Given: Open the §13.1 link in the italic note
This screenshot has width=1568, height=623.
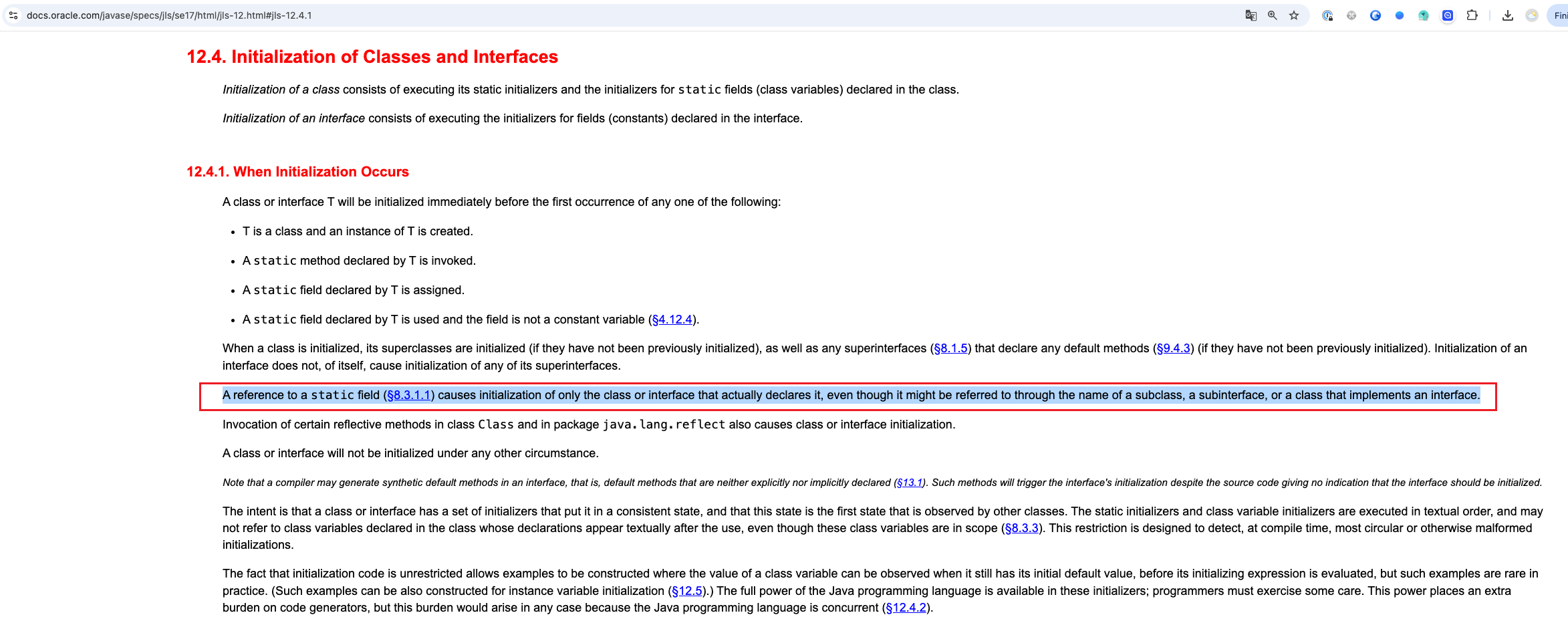Looking at the screenshot, I should click(x=910, y=483).
